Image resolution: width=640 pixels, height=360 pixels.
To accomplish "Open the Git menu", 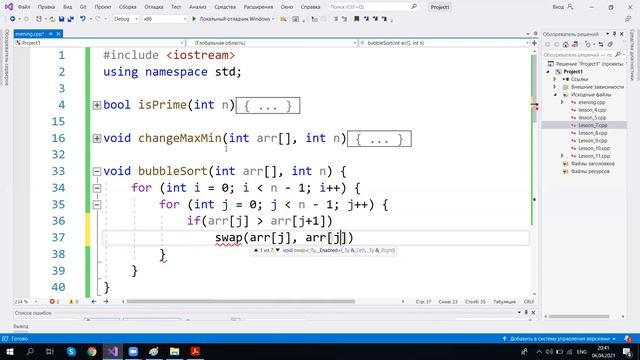I will 83,7.
